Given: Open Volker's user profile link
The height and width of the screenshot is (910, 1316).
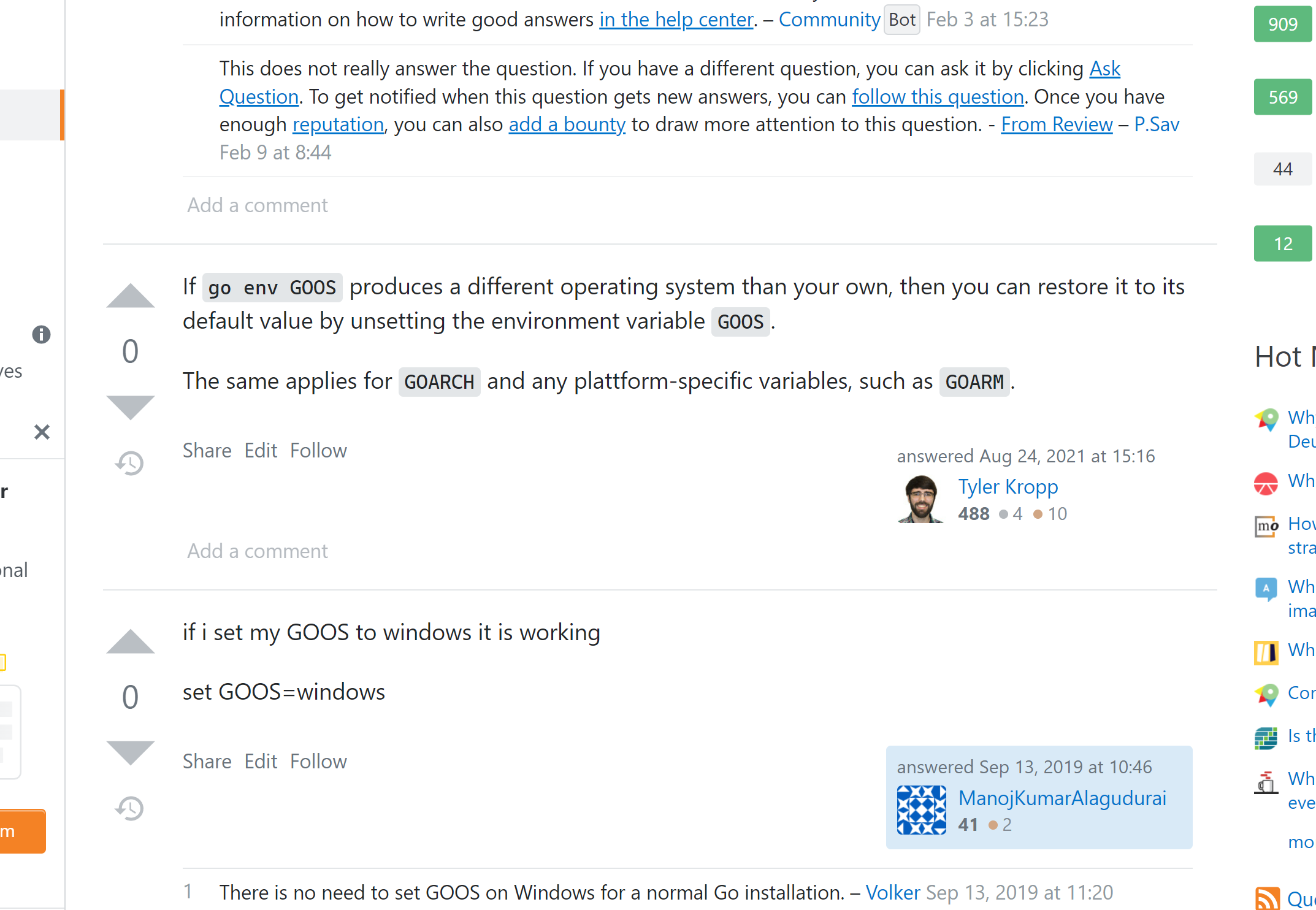Looking at the screenshot, I should pos(893,892).
